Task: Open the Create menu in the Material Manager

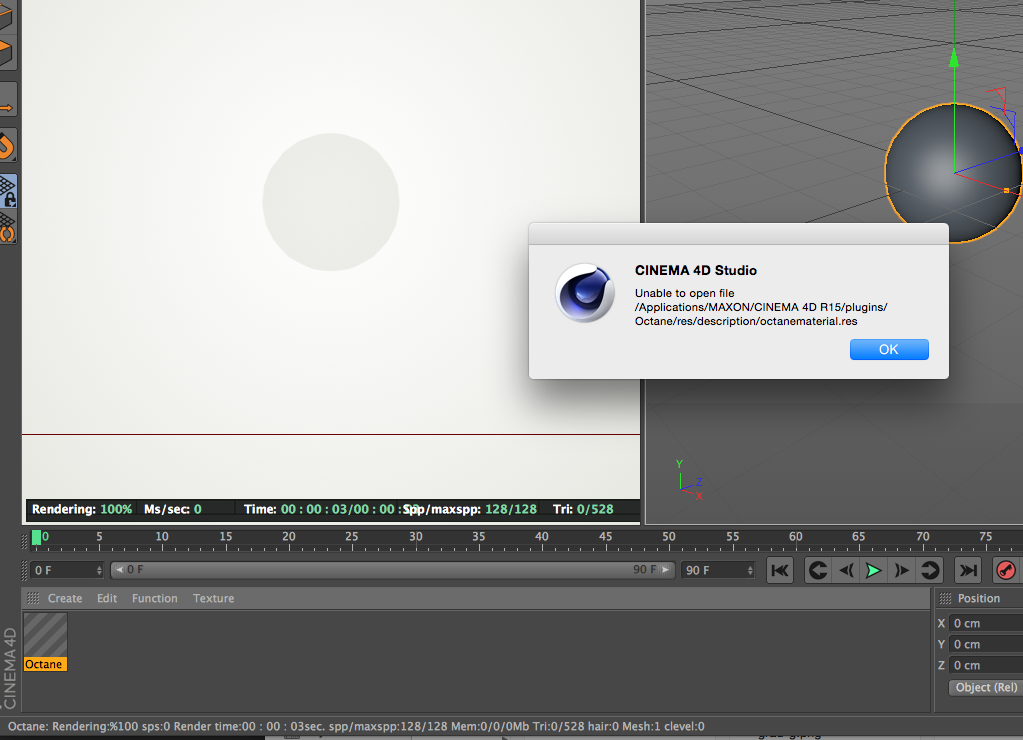Action: (x=65, y=598)
